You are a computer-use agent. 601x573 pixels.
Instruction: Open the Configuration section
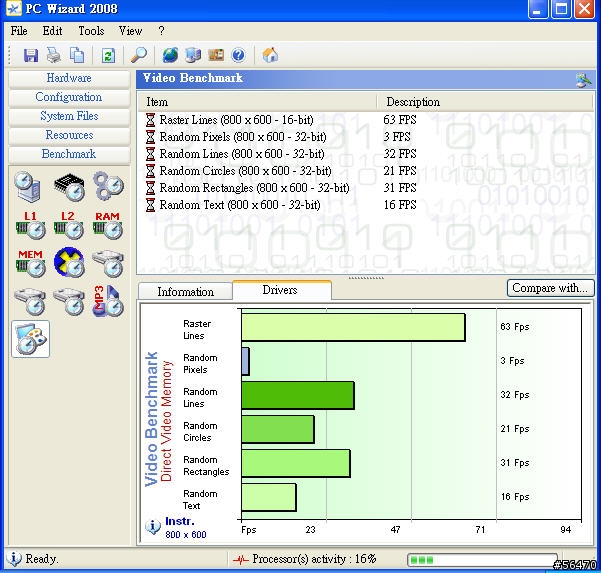coord(69,97)
